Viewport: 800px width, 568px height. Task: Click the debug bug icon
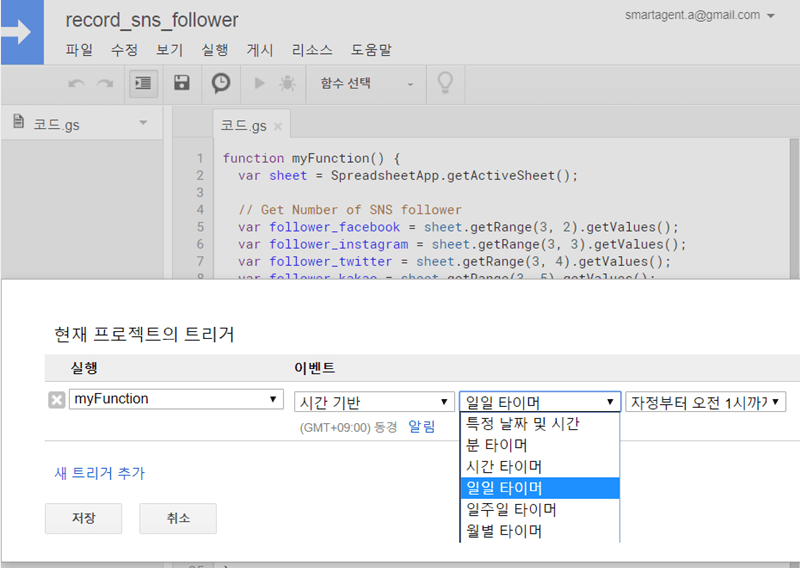click(287, 84)
